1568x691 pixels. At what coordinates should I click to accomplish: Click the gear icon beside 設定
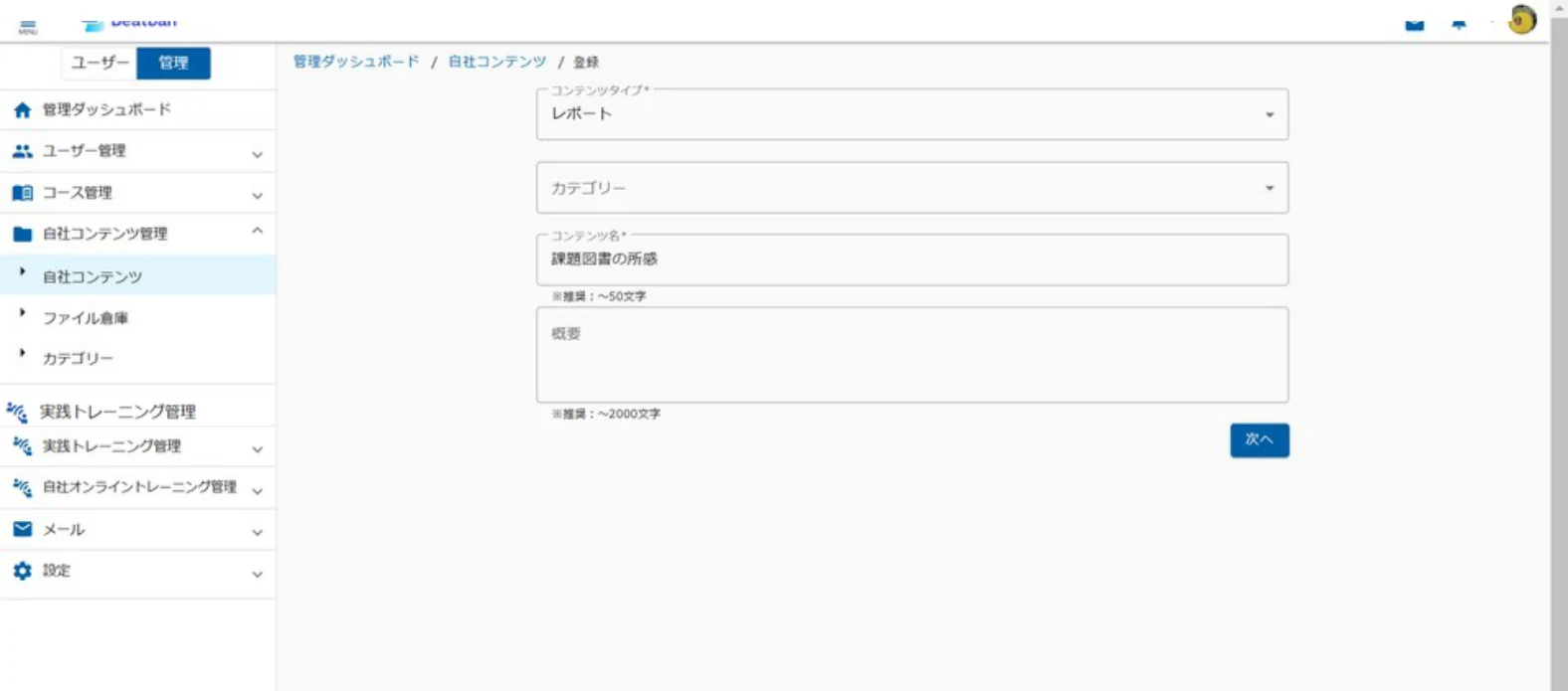point(22,571)
